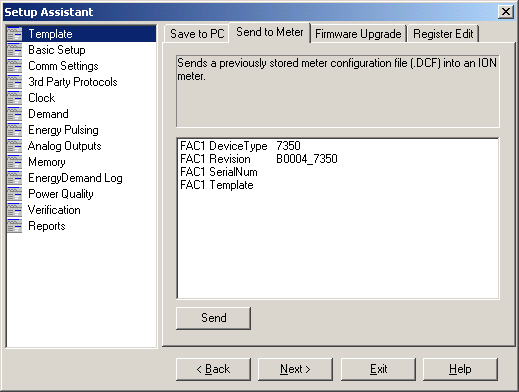This screenshot has width=519, height=392.
Task: Click the Demand list icon
Action: coord(15,114)
